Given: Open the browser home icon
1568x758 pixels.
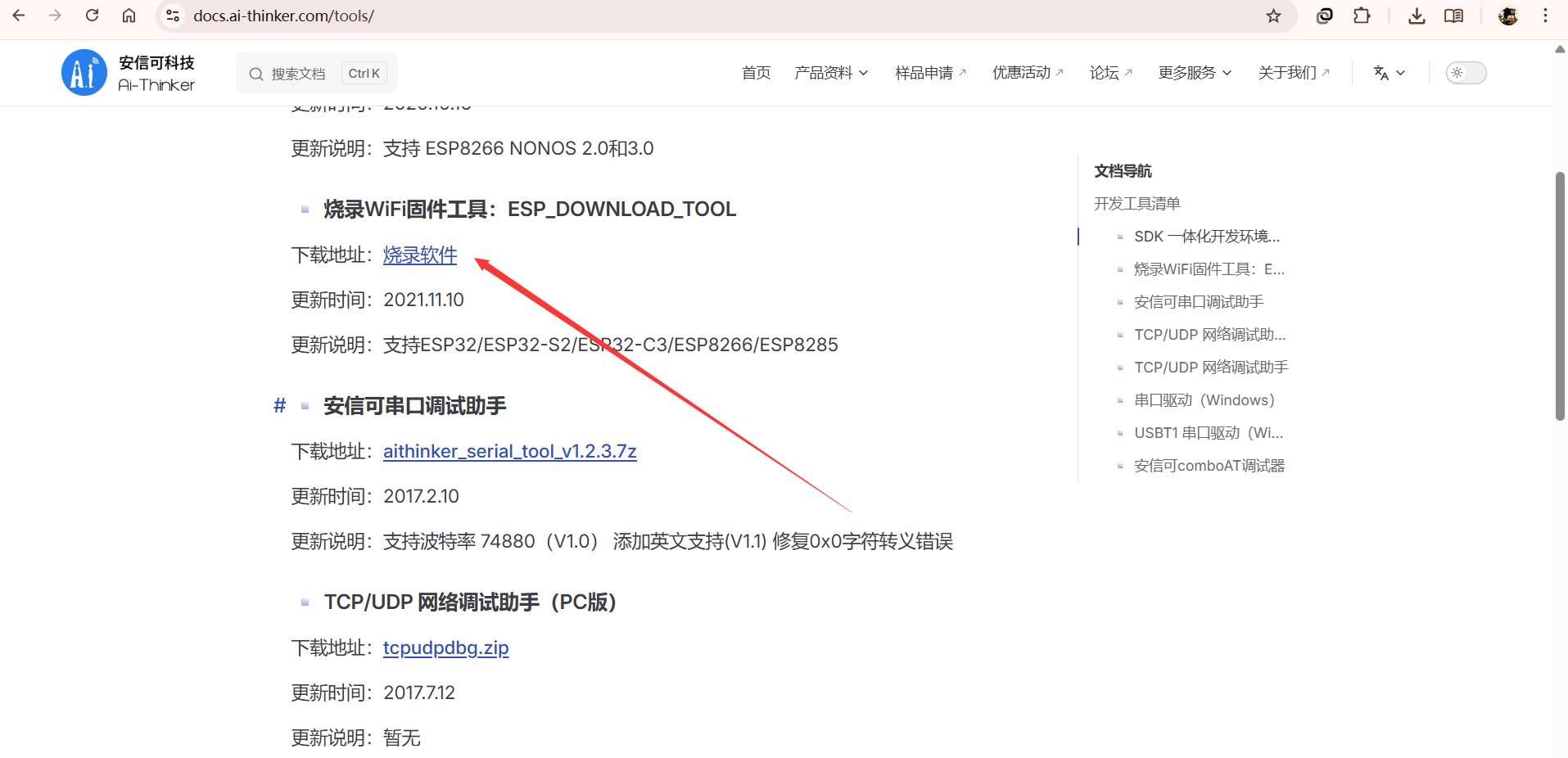Looking at the screenshot, I should click(129, 16).
